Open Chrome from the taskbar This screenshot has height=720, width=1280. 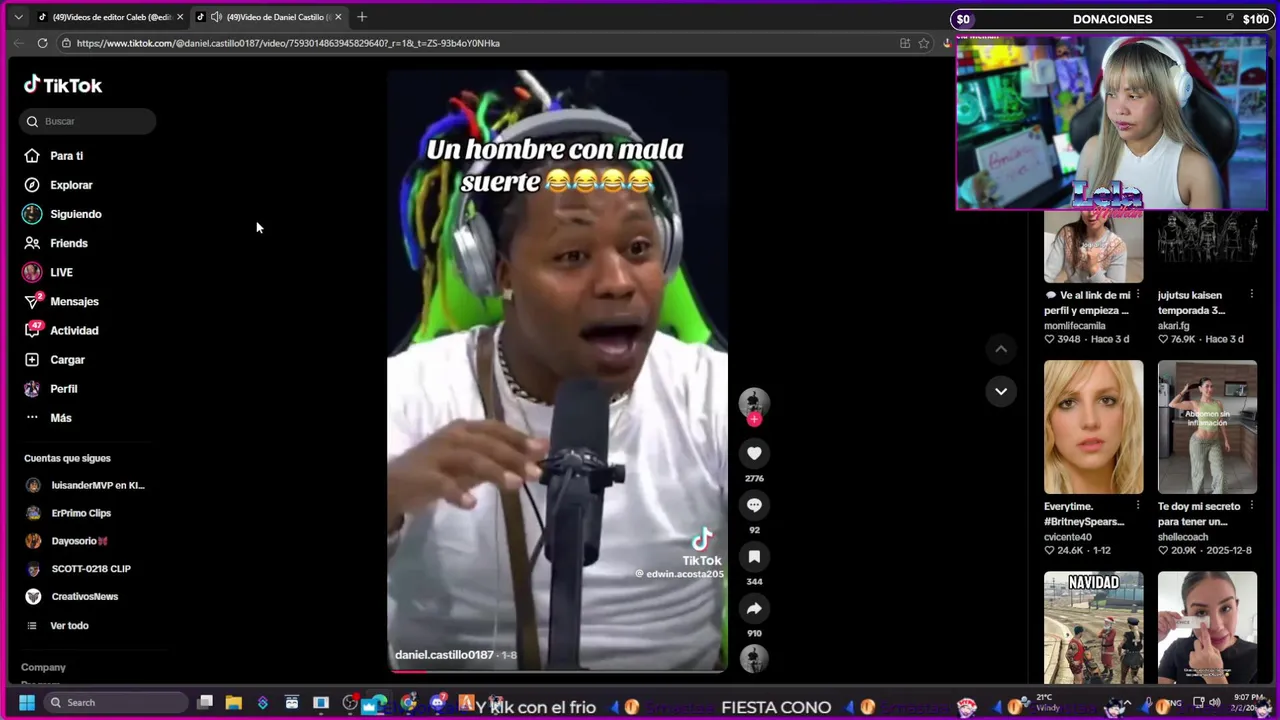pyautogui.click(x=408, y=703)
